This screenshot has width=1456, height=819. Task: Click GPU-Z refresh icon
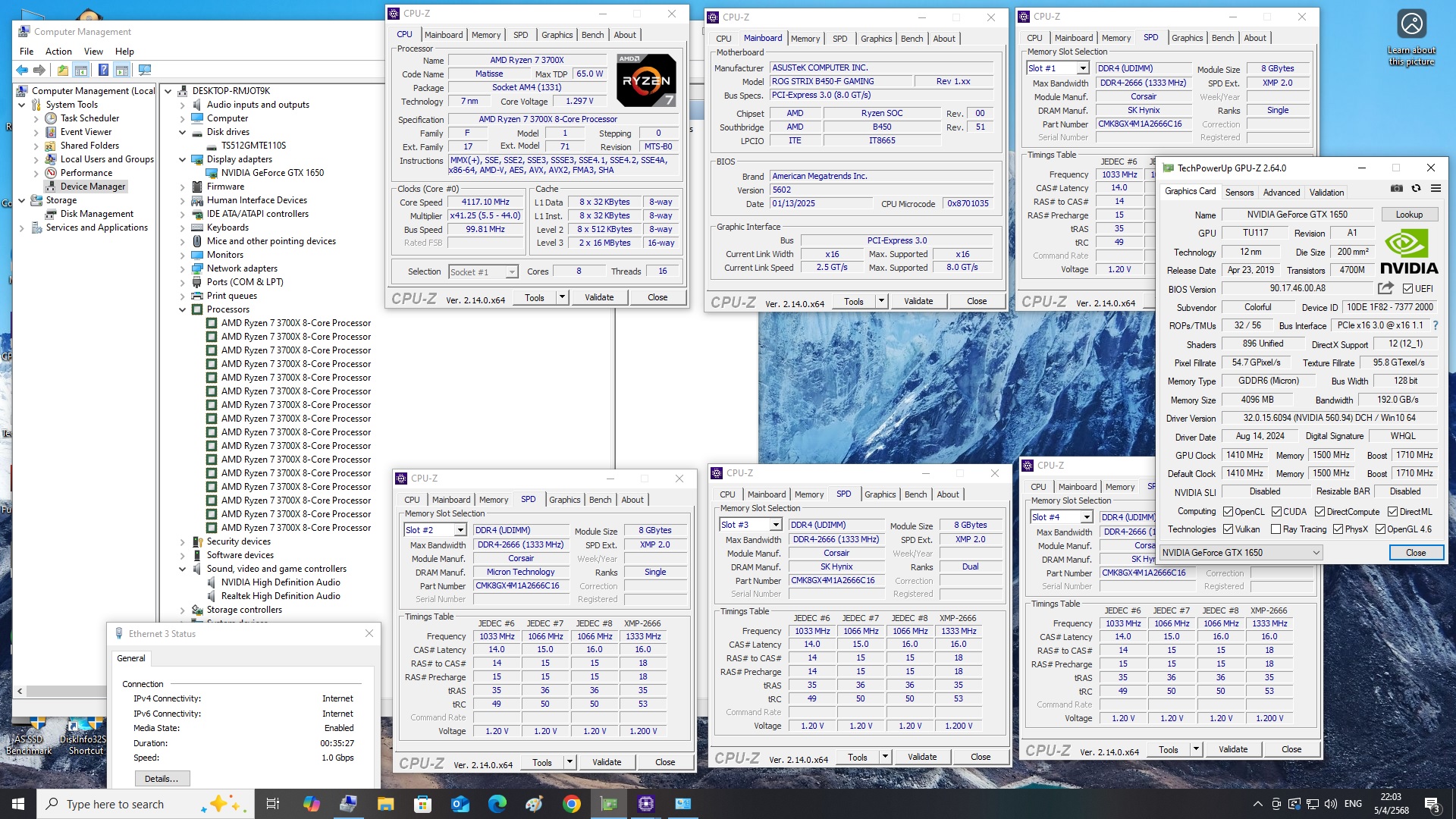tap(1416, 188)
